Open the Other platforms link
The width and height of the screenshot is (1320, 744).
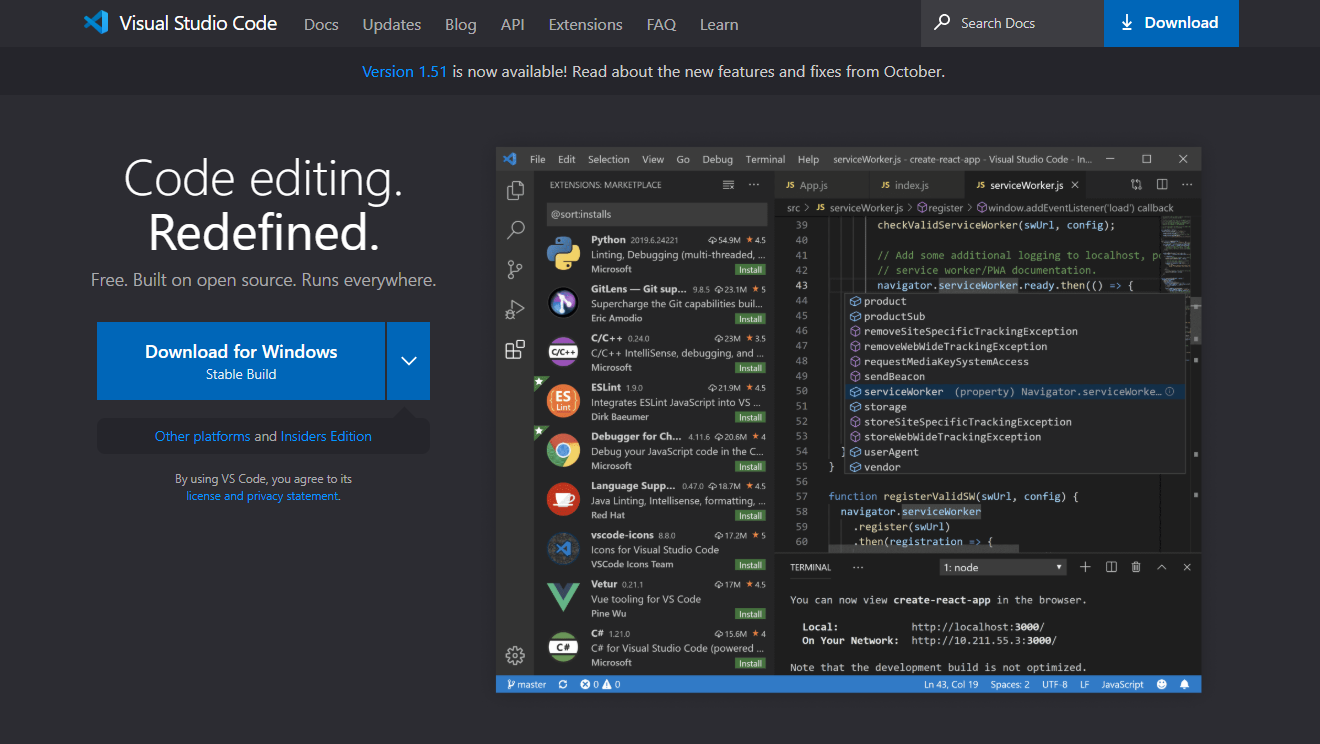pyautogui.click(x=202, y=436)
